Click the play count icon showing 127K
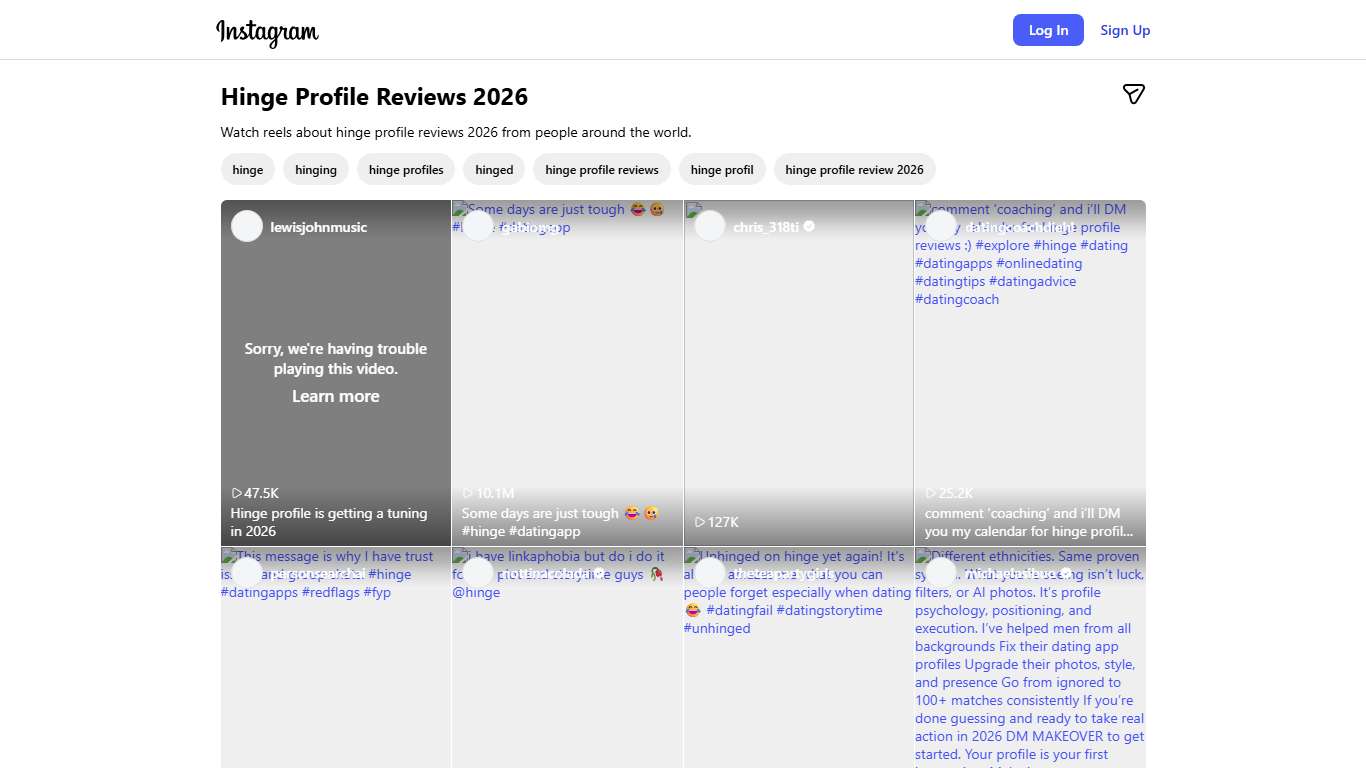This screenshot has width=1366, height=768. click(x=701, y=522)
